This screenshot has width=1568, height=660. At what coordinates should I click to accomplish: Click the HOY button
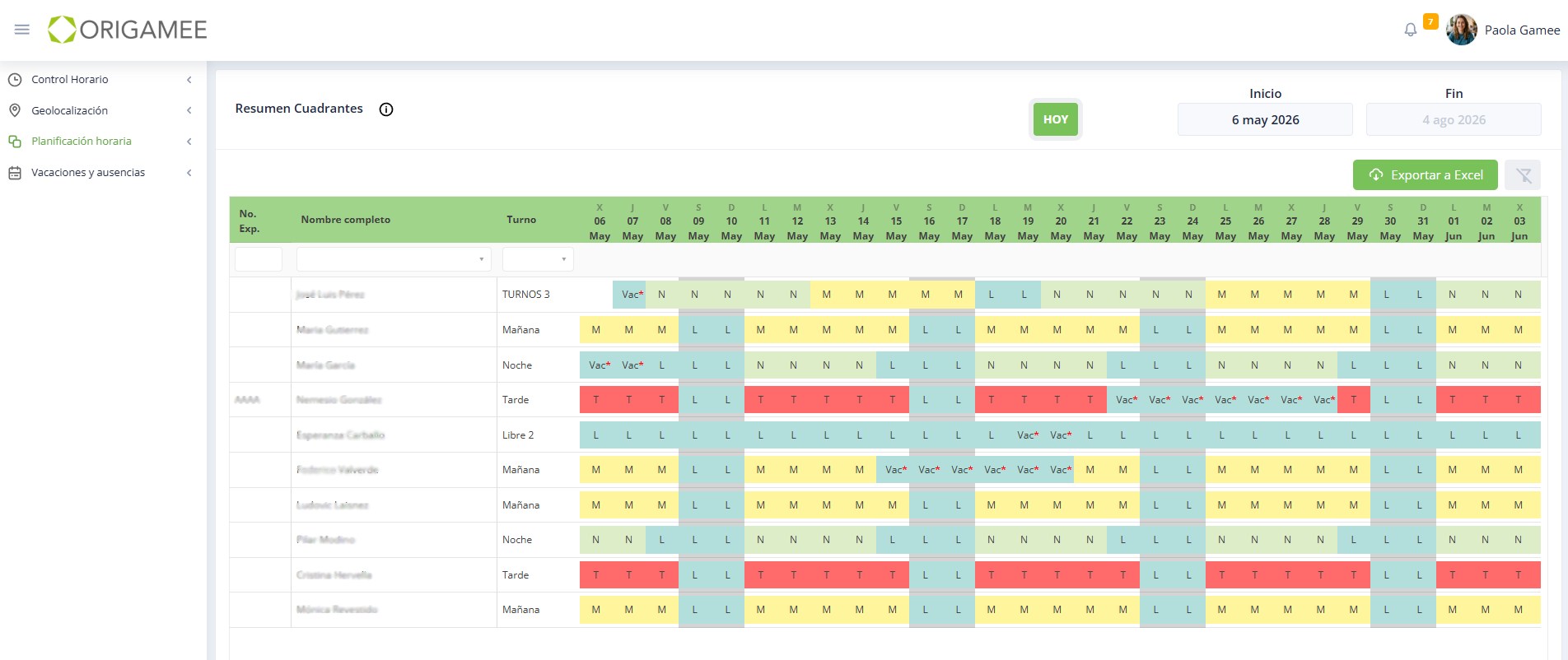pos(1056,119)
